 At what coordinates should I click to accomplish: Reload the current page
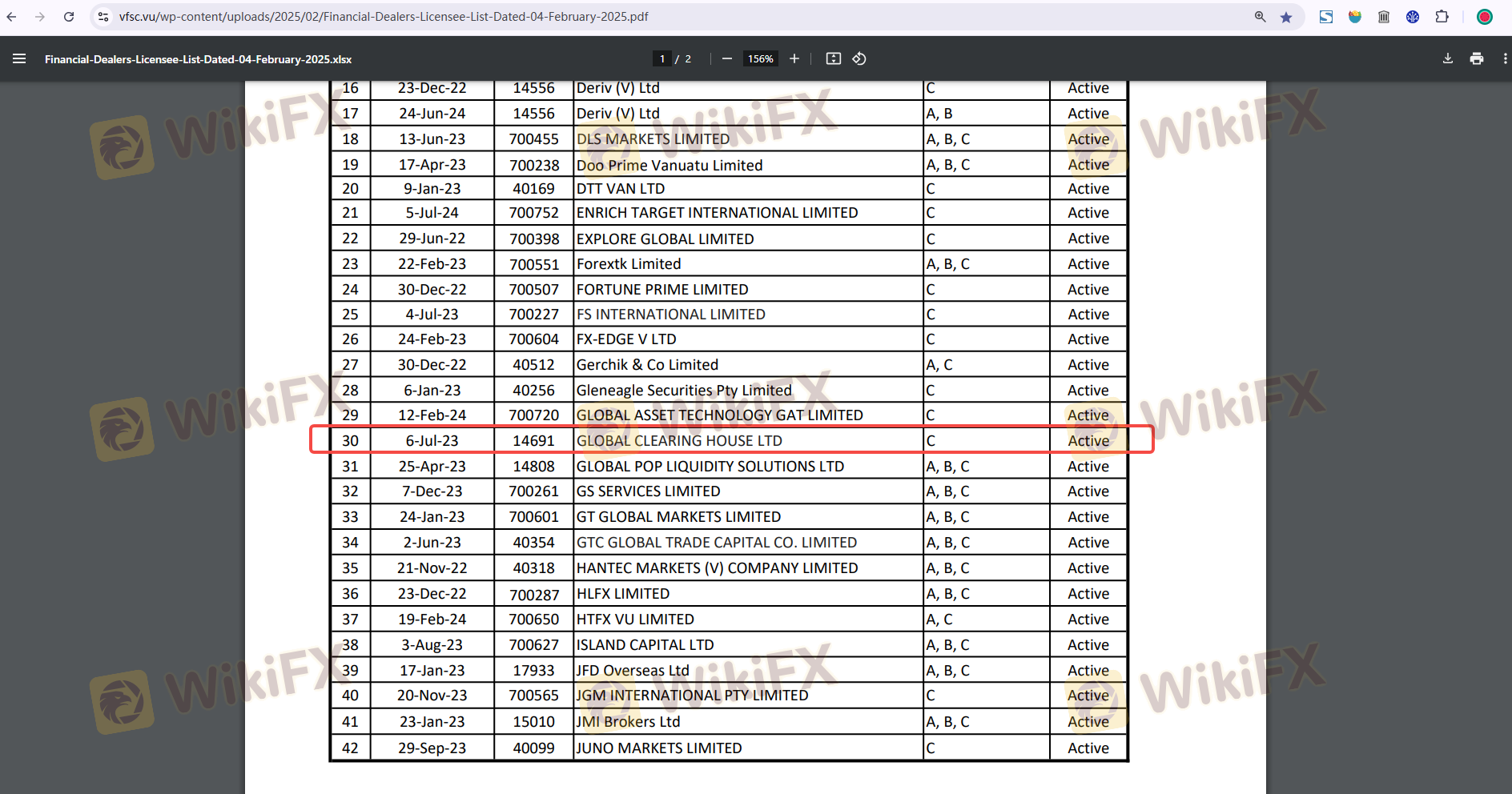69,17
